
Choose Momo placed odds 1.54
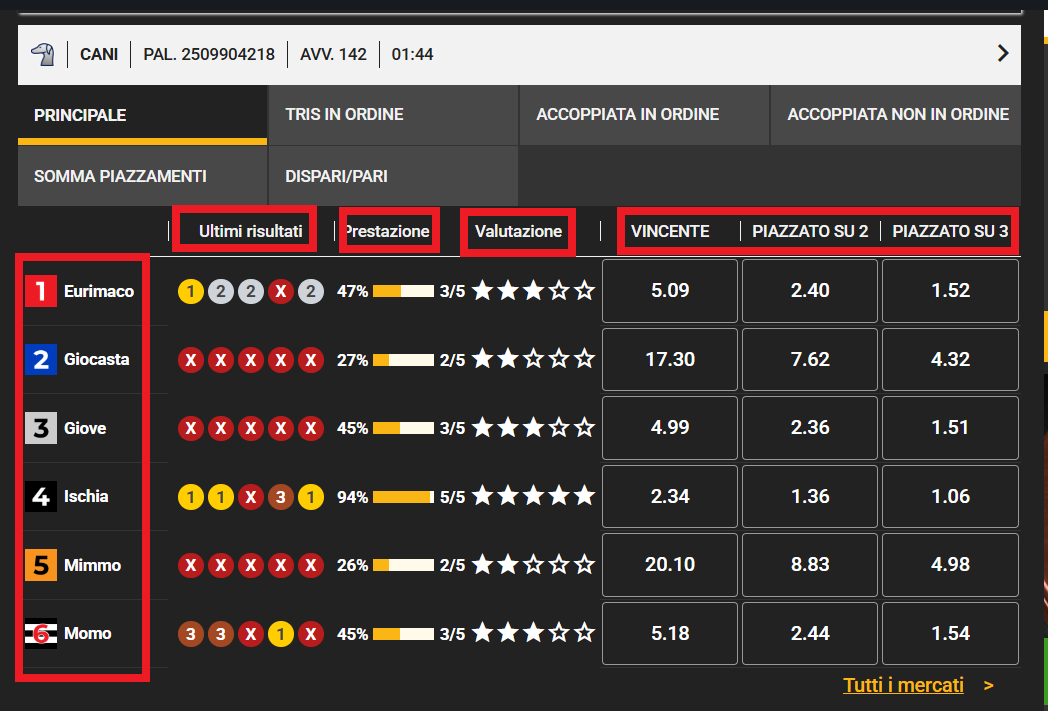click(950, 633)
